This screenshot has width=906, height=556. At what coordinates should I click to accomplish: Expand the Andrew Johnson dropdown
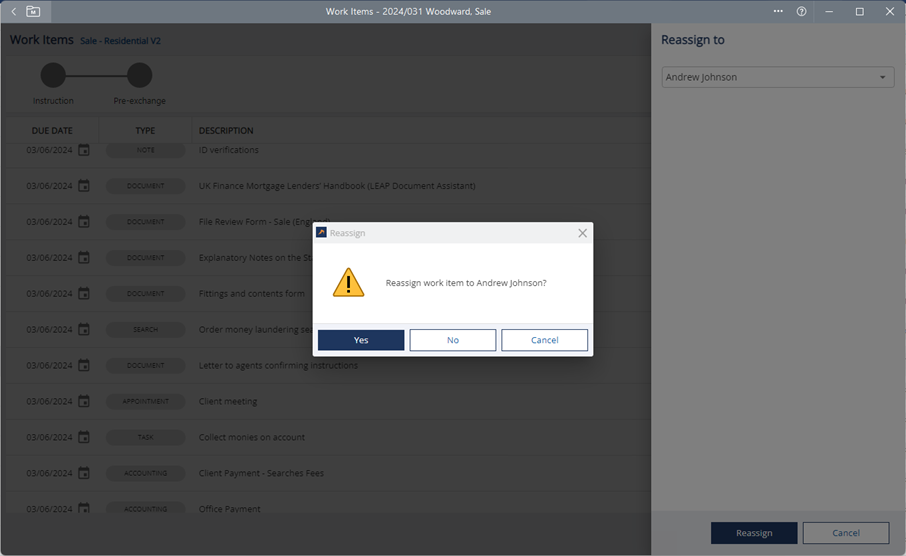point(882,78)
